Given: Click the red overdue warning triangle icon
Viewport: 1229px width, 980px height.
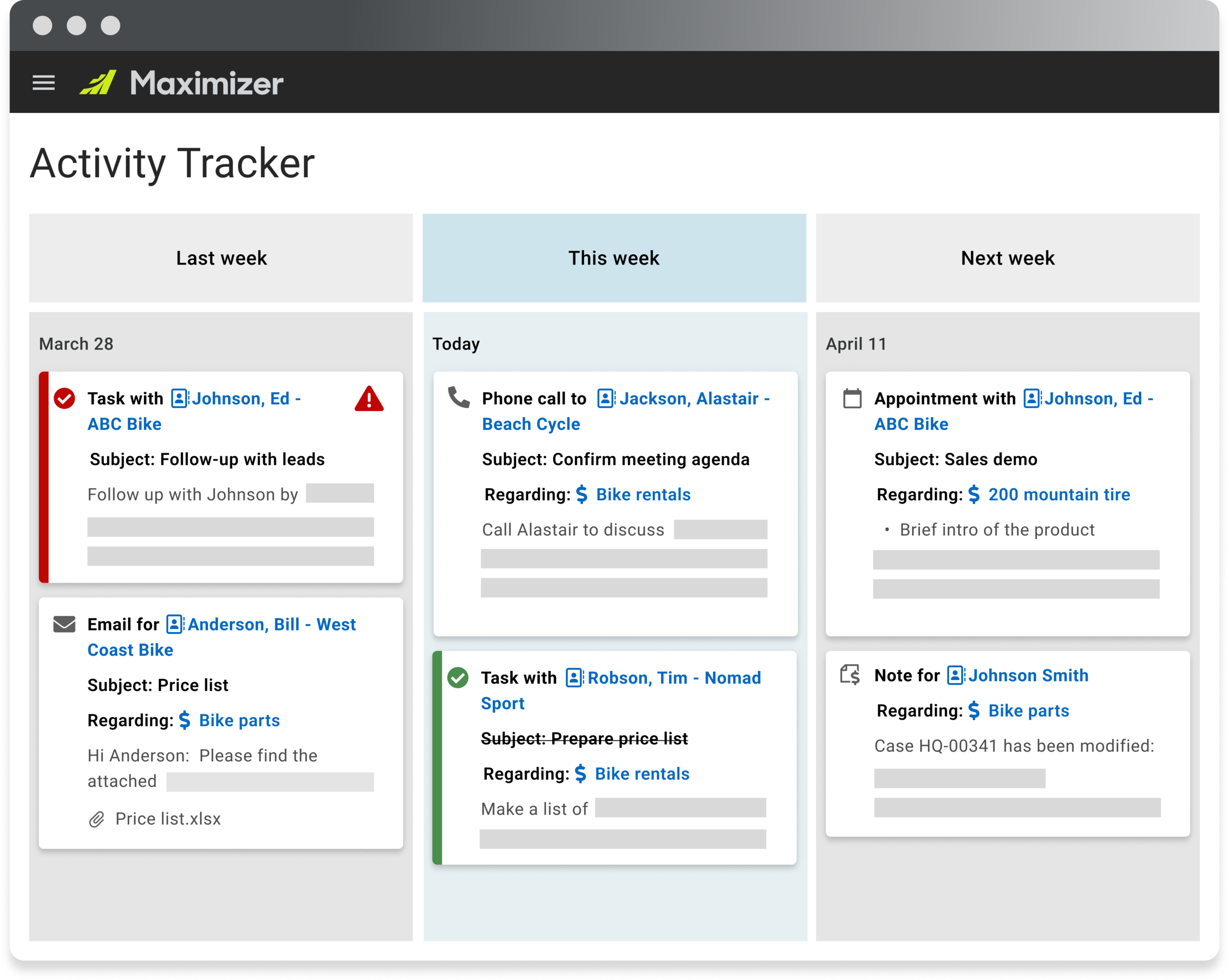Looking at the screenshot, I should [369, 399].
